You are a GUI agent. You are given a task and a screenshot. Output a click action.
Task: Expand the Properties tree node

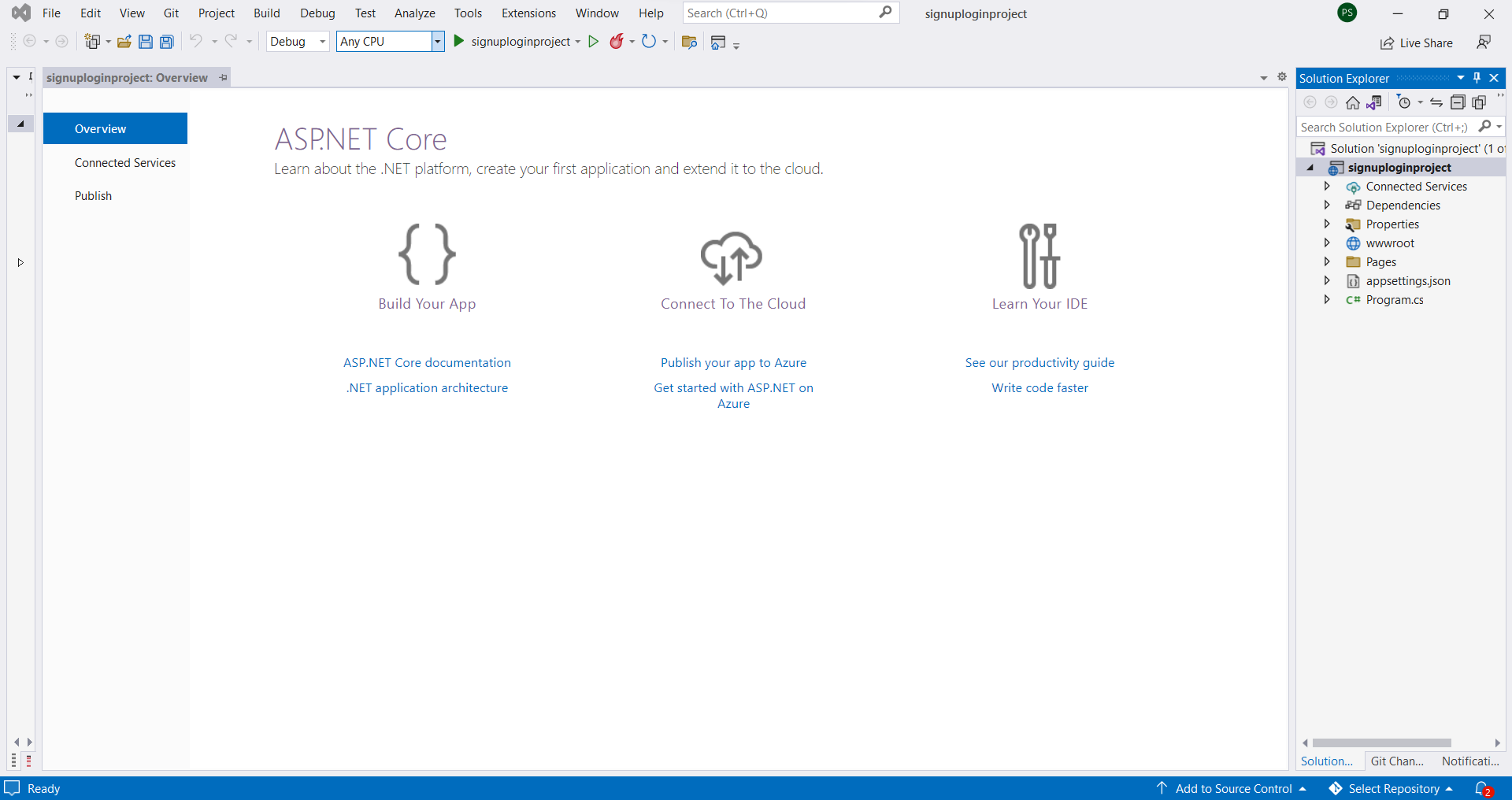(x=1327, y=224)
